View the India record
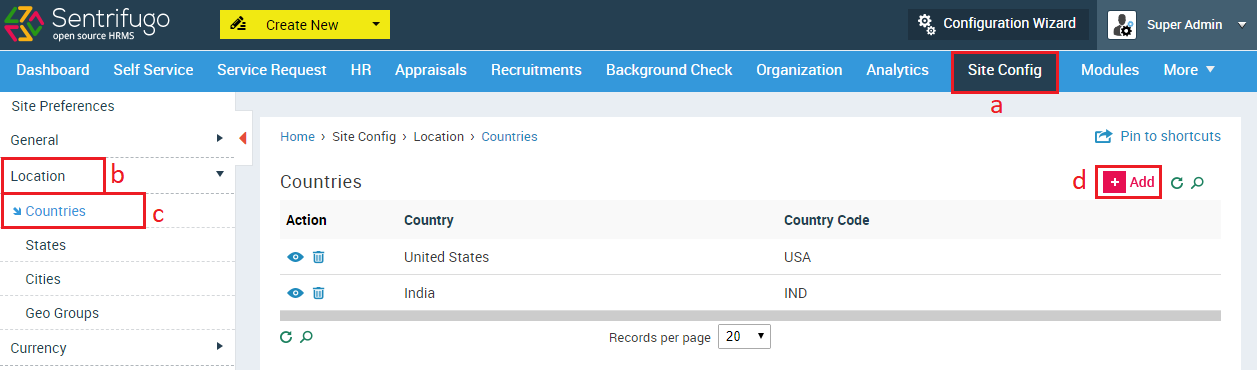The height and width of the screenshot is (370, 1257). coord(295,293)
